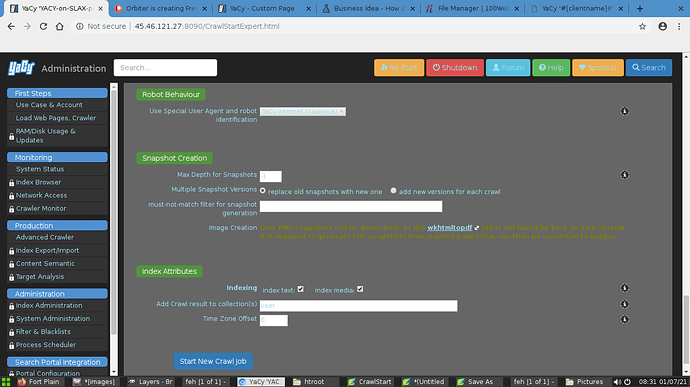The height and width of the screenshot is (387, 690).
Task: Expand the Administration menu section
Action: (x=57, y=294)
